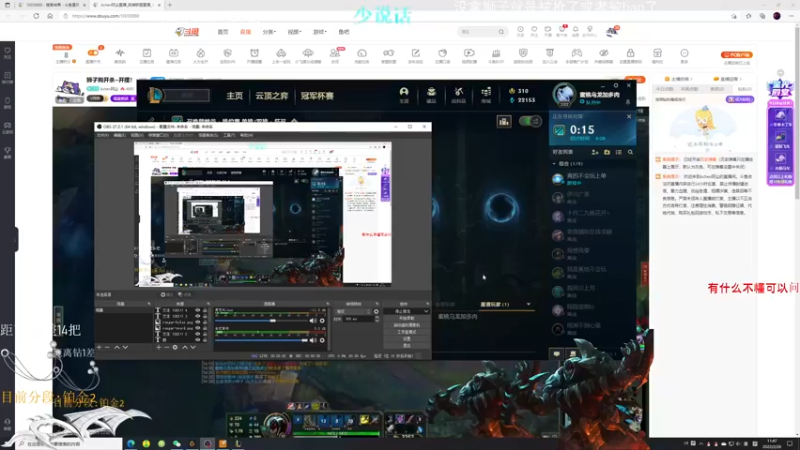The width and height of the screenshot is (800, 450).
Task: Hide the second png image source eye icon
Action: (x=197, y=329)
